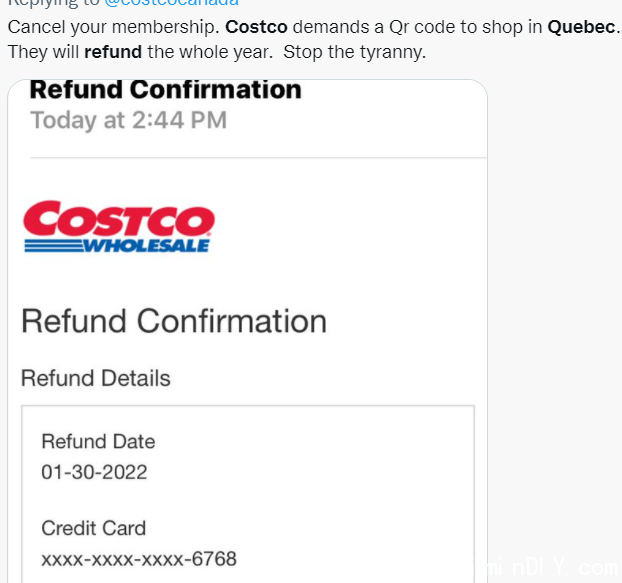Click the 'Stop the tyranny' tweet text
The height and width of the screenshot is (583, 622).
pyautogui.click(x=355, y=52)
